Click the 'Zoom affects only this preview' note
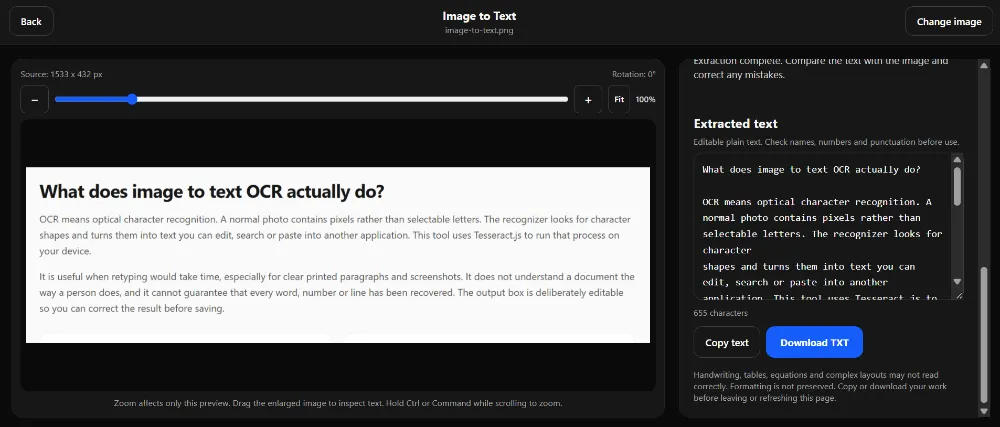The height and width of the screenshot is (427, 1000). click(x=338, y=403)
